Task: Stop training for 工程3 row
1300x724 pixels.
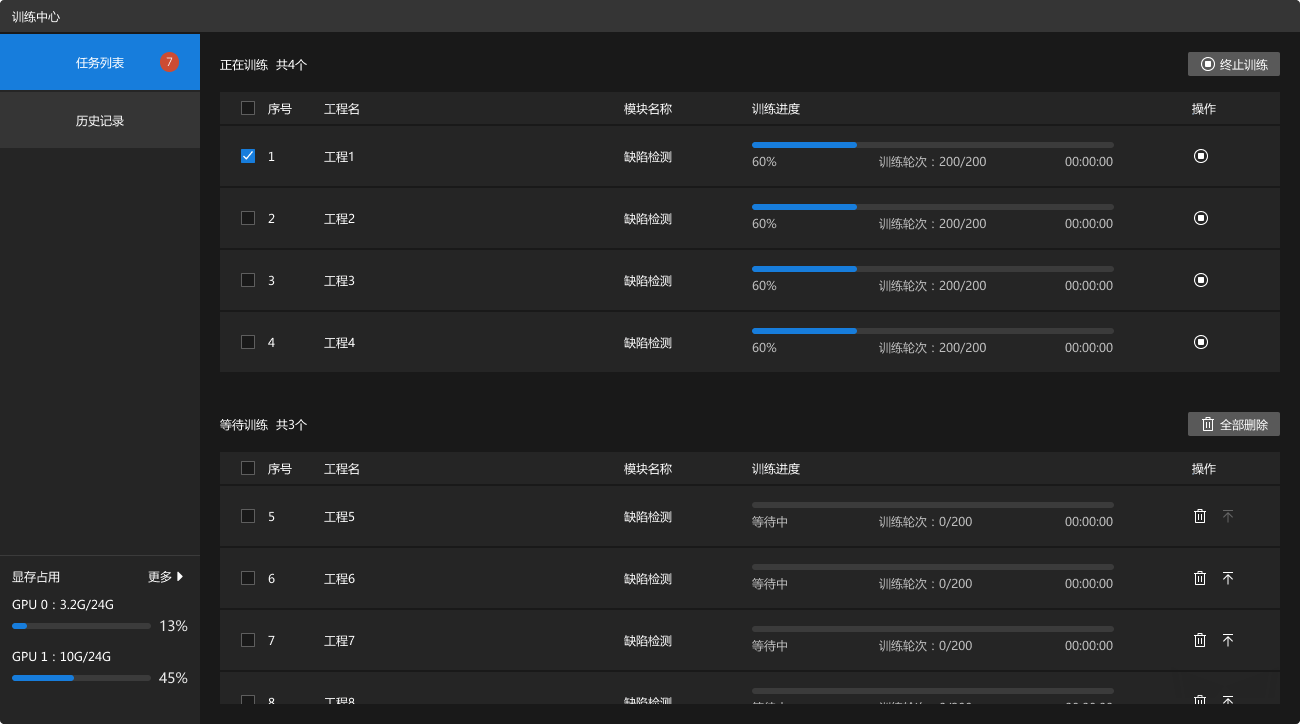Action: pyautogui.click(x=1201, y=280)
